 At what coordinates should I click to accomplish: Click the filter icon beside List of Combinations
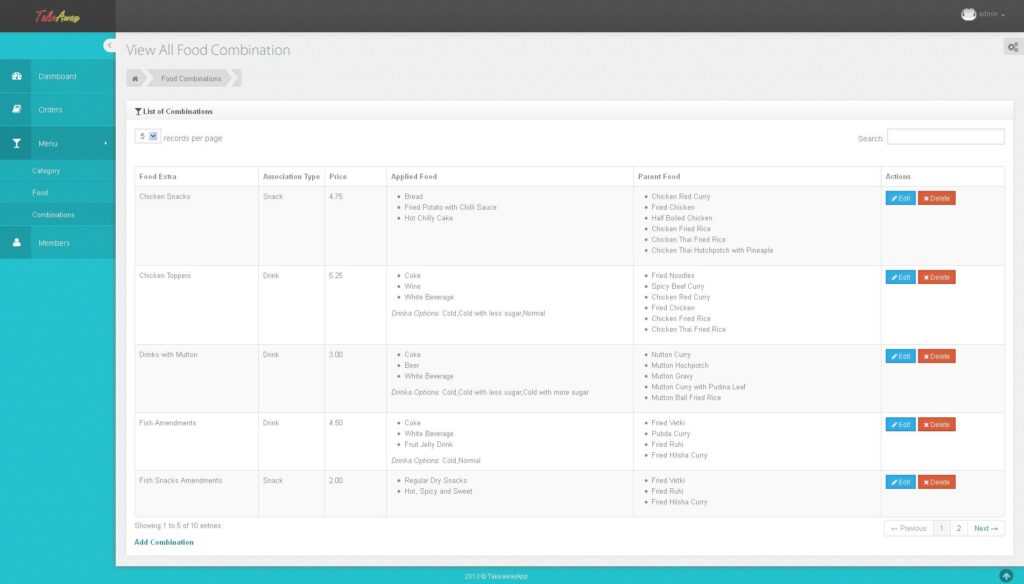137,111
